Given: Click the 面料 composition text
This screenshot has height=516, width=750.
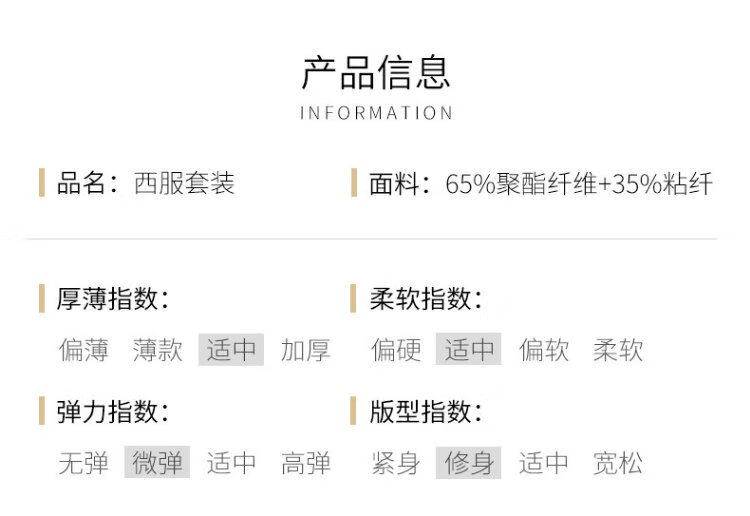Looking at the screenshot, I should coord(541,184).
